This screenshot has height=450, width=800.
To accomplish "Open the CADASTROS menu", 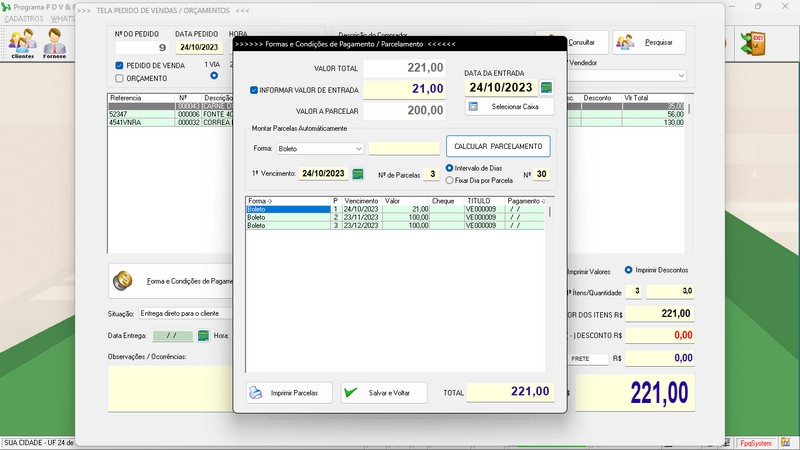I will point(23,18).
